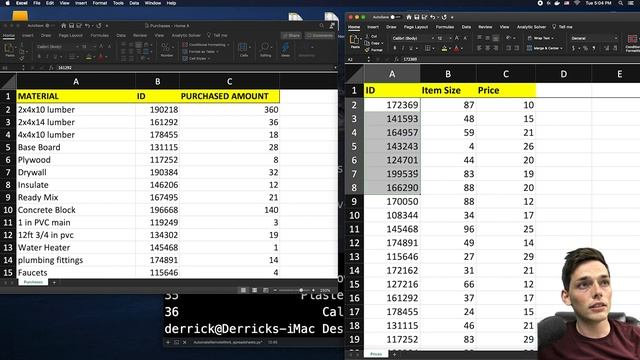Screen dimensions: 640x360
Task: Click Cut in right window clipboard group
Action: (x=372, y=36)
